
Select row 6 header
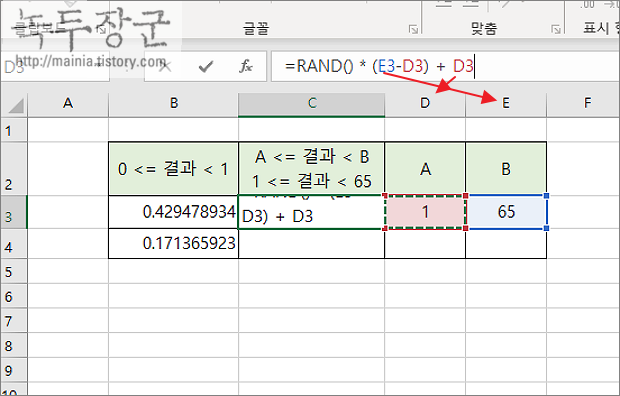click(13, 296)
